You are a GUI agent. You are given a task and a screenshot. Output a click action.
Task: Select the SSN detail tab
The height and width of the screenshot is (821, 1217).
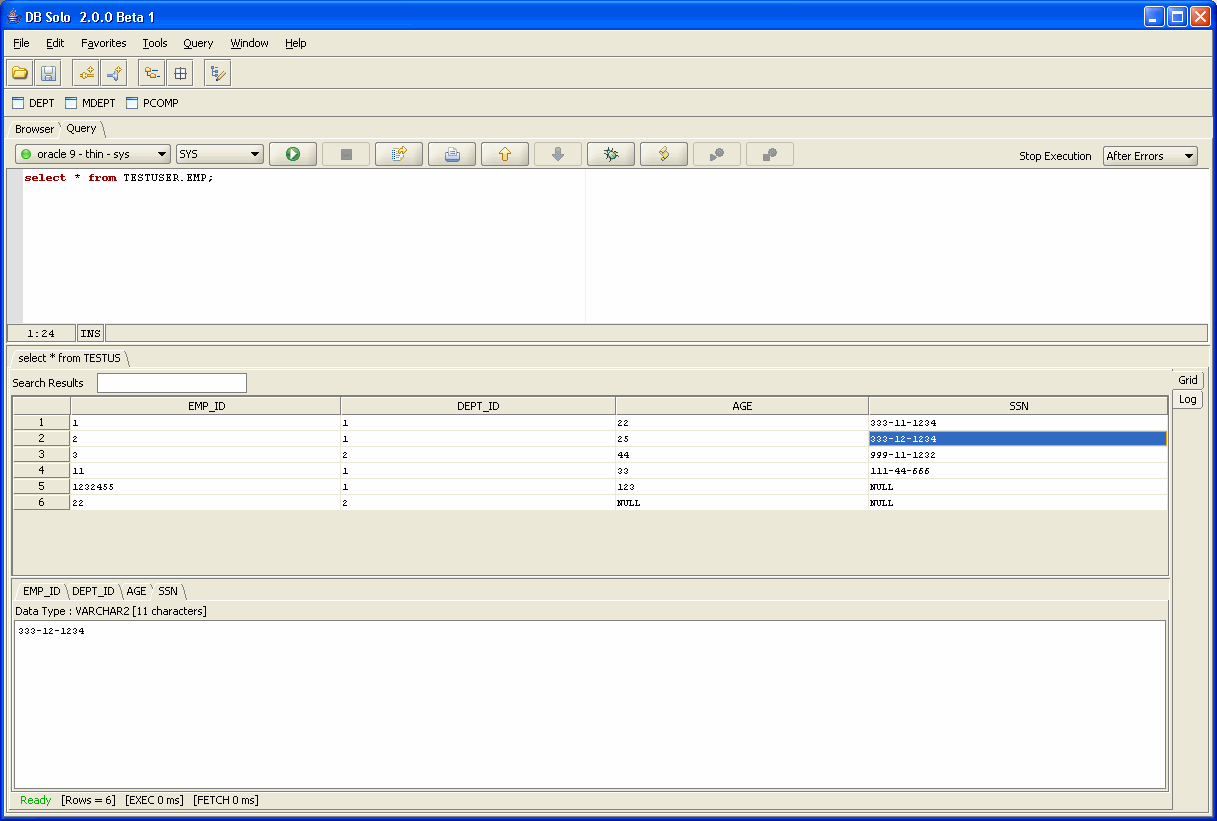click(x=168, y=591)
